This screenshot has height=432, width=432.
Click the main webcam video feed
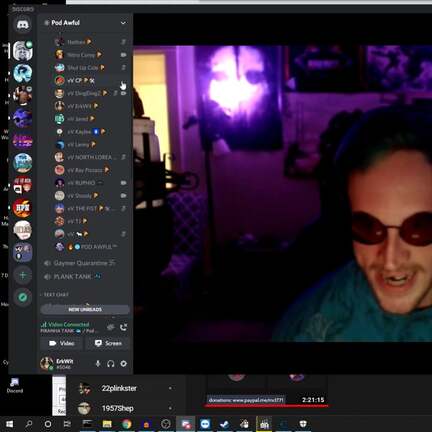tap(283, 193)
